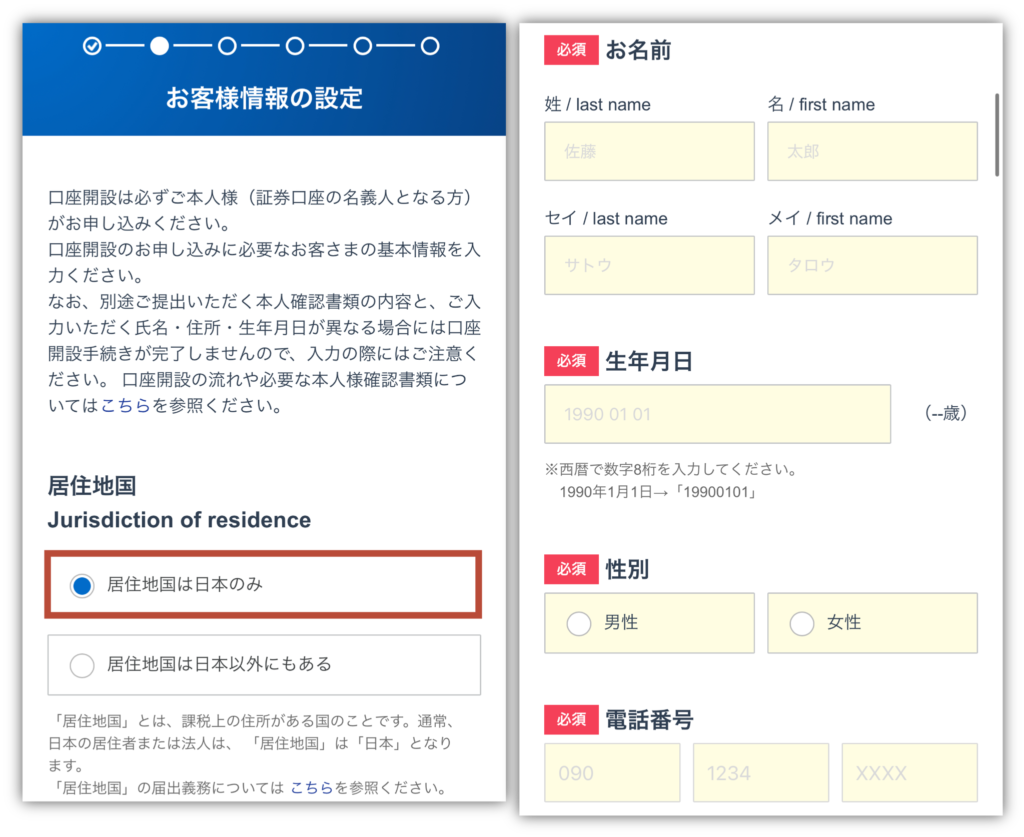Choose 女性 gender radio button
Screen dimensions: 1024x837
[x=802, y=623]
